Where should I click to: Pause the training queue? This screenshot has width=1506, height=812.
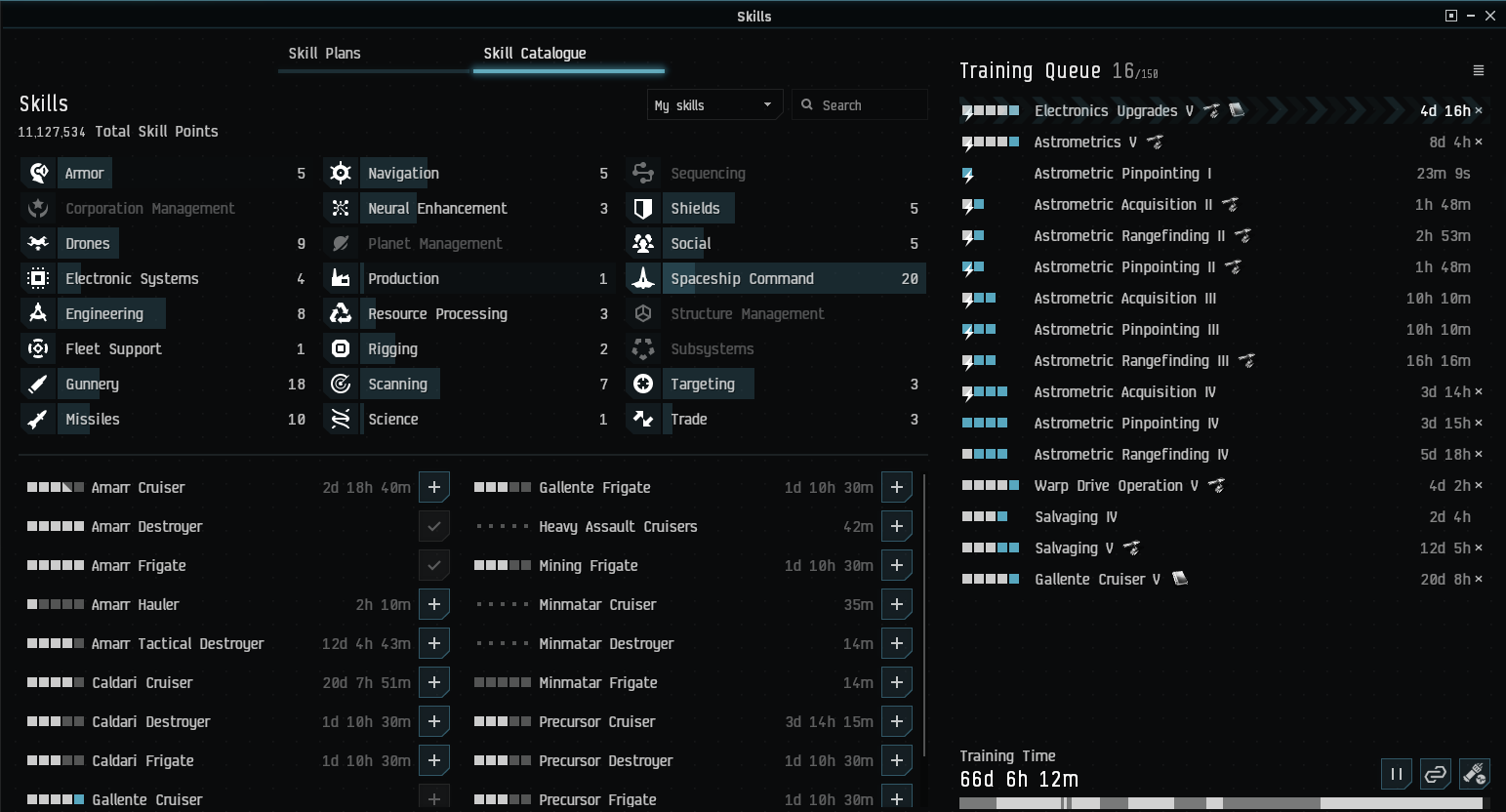click(1397, 774)
